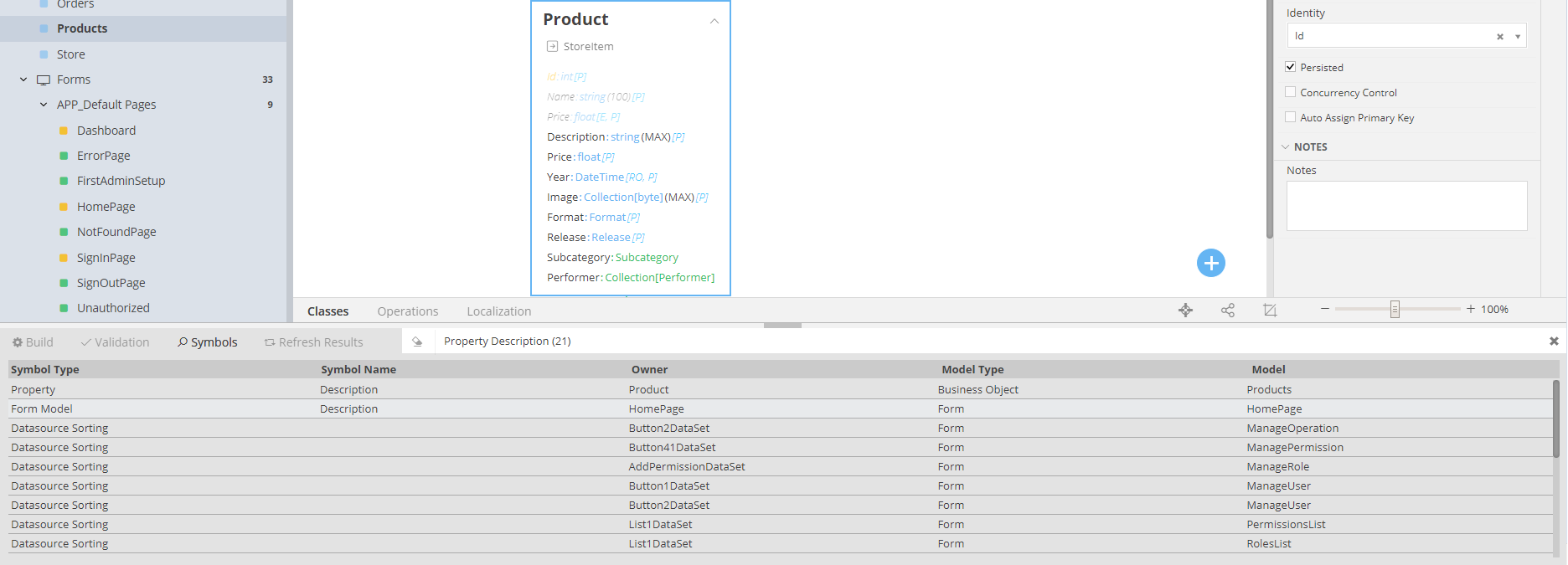
Task: Open the Symbols tab
Action: [207, 342]
